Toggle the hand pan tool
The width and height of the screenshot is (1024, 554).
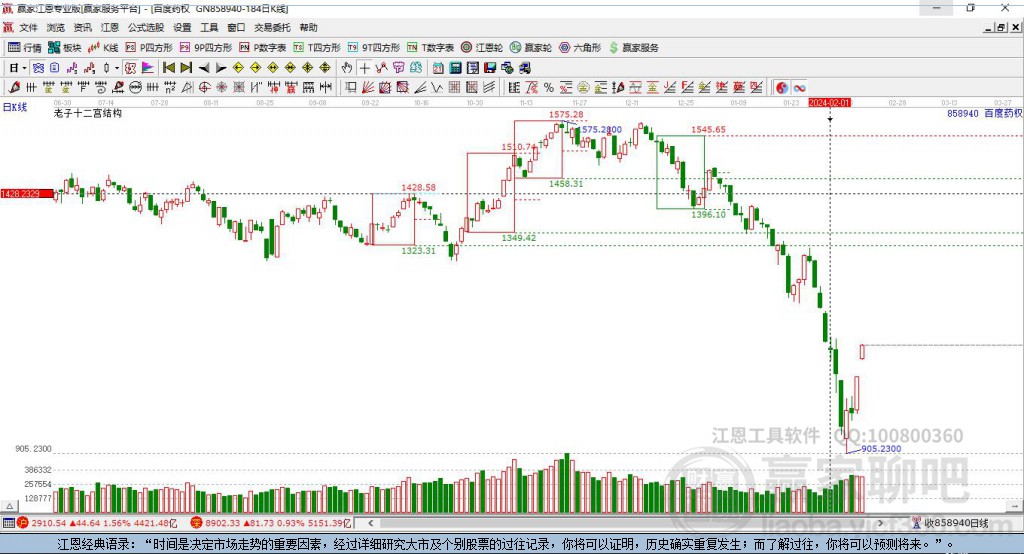(x=347, y=68)
